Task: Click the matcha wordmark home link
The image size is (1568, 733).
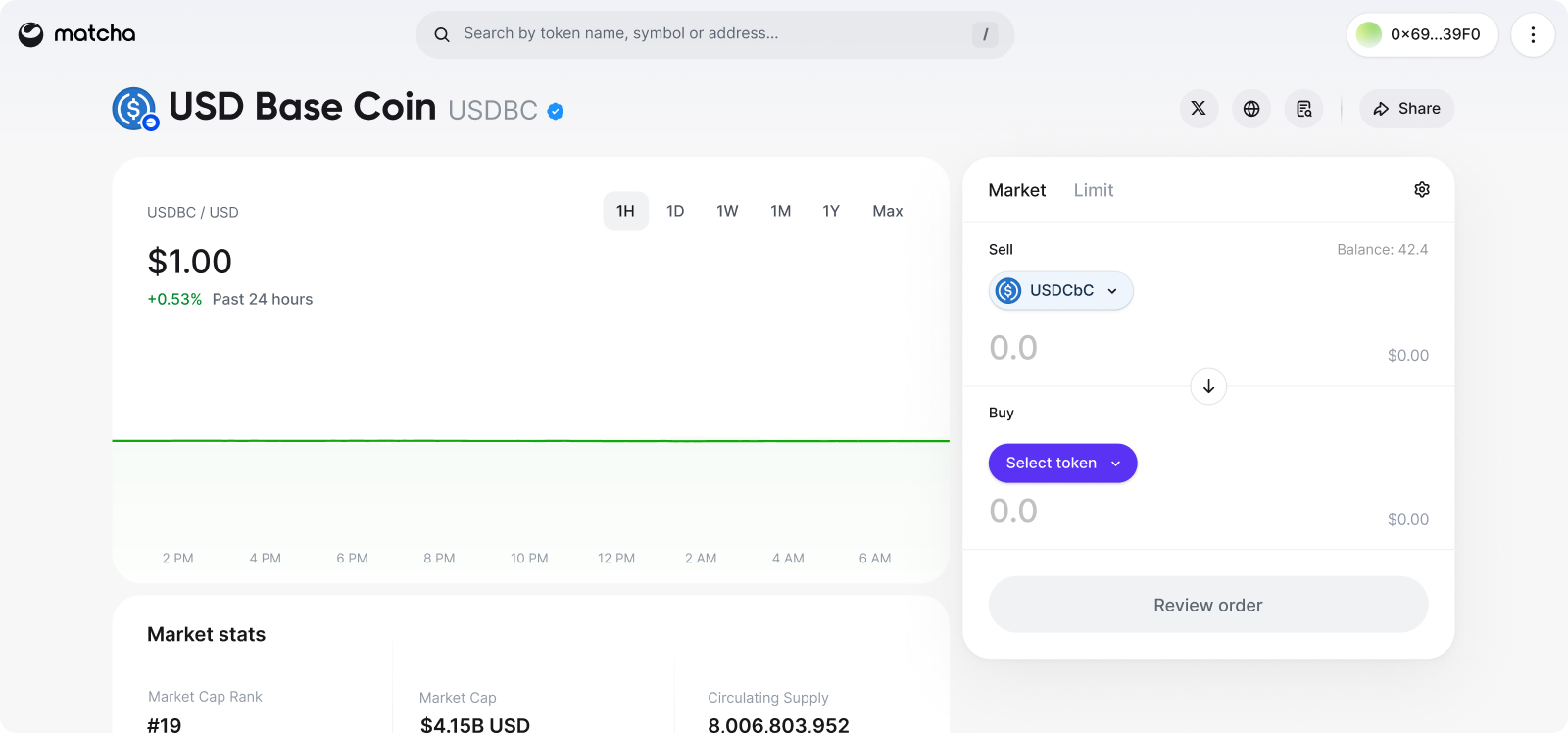Action: (x=95, y=34)
